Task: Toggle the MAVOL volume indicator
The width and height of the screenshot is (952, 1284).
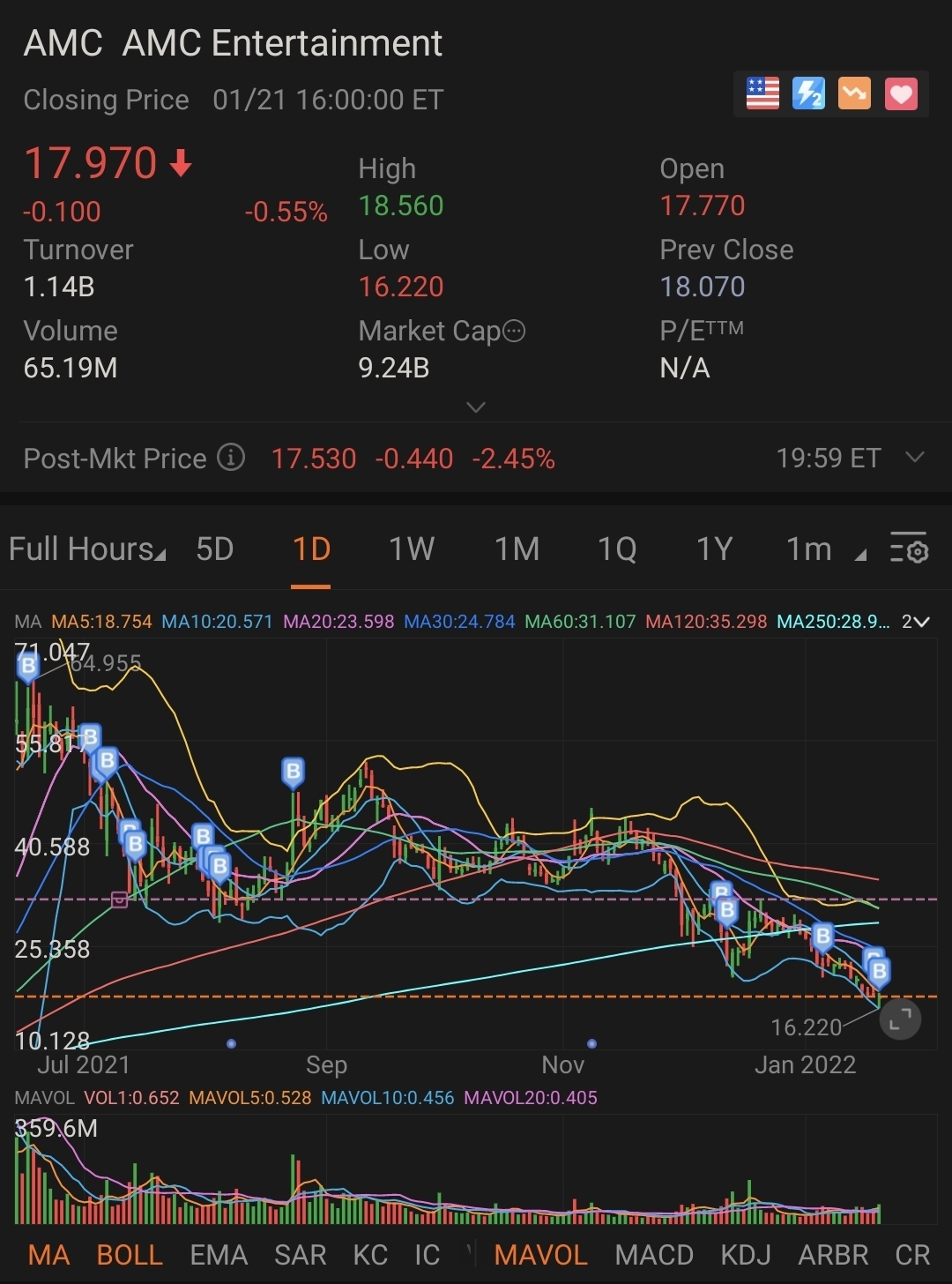Action: [540, 1255]
